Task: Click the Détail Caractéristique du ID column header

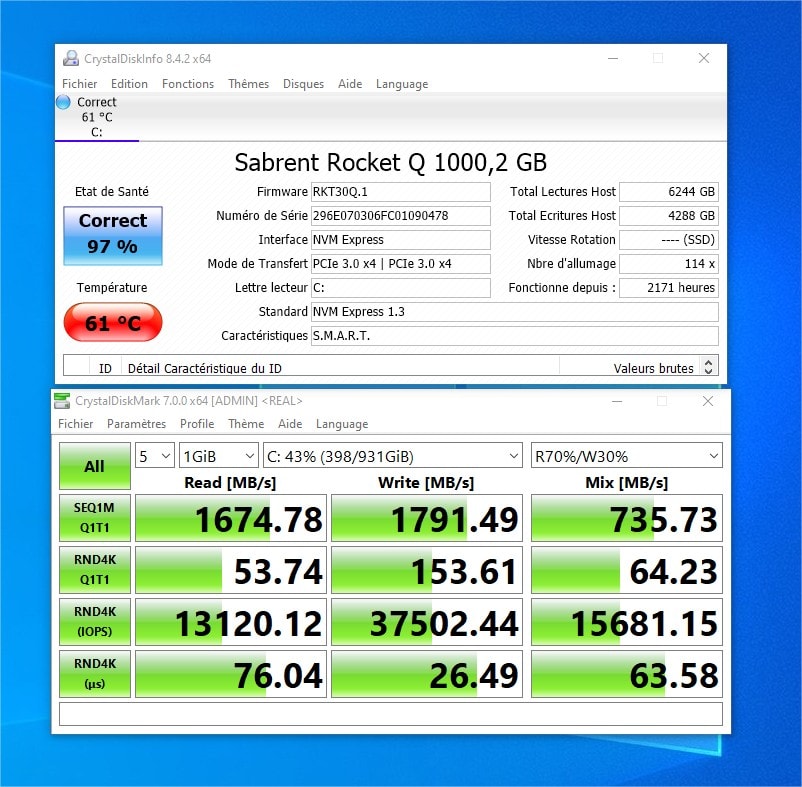Action: point(205,368)
